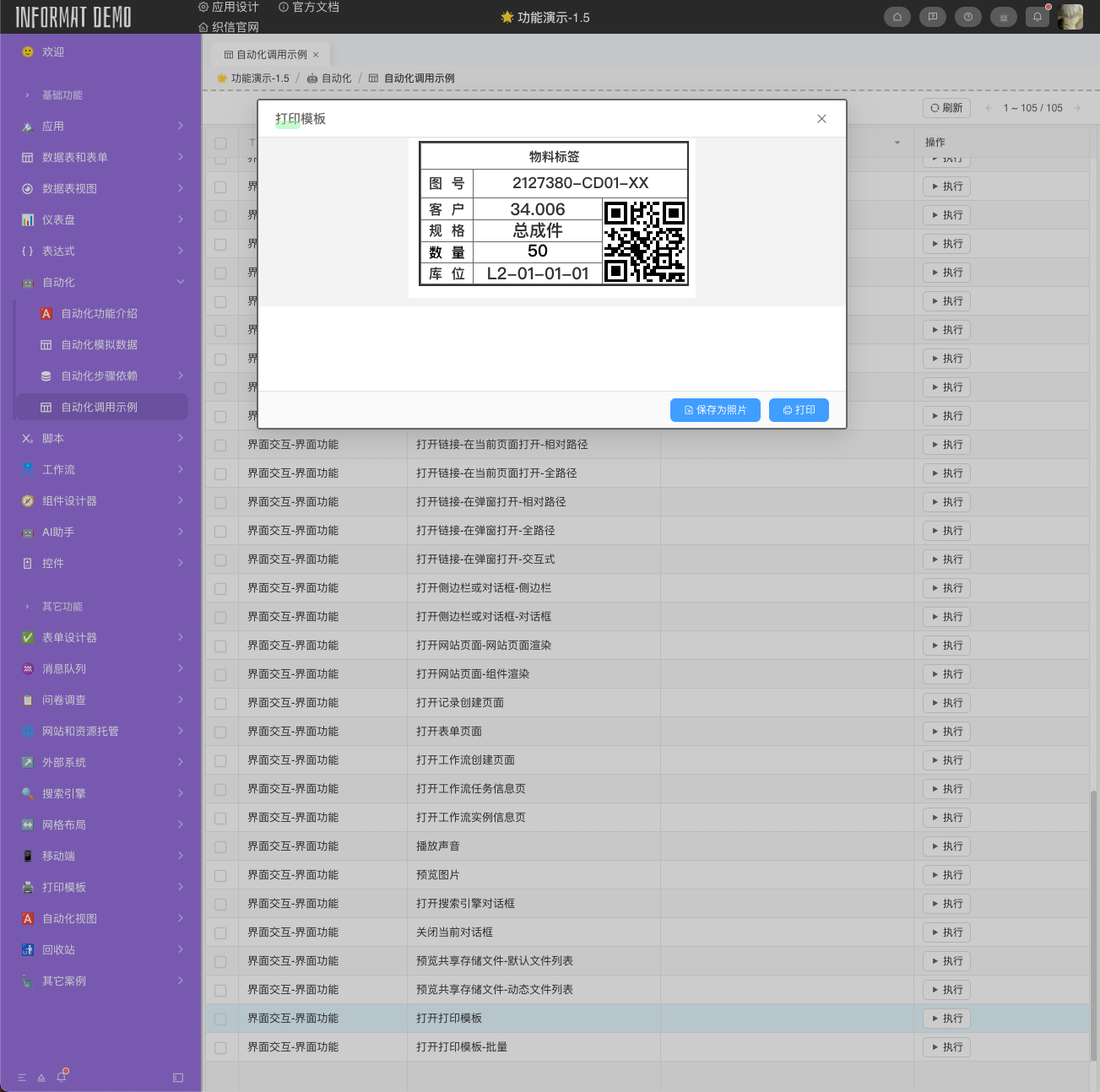Open 自动化功能介绍 in the sidebar
Viewport: 1100px width, 1092px height.
pos(99,314)
